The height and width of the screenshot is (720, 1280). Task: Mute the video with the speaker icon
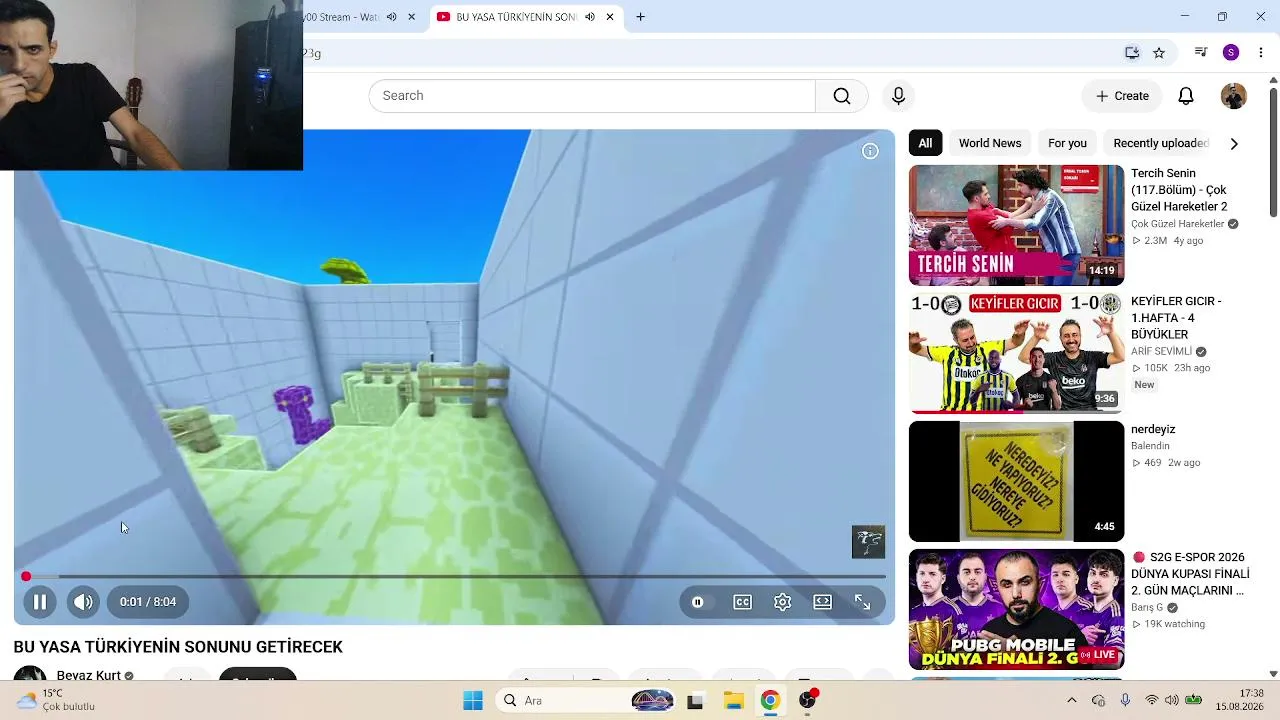(x=83, y=602)
